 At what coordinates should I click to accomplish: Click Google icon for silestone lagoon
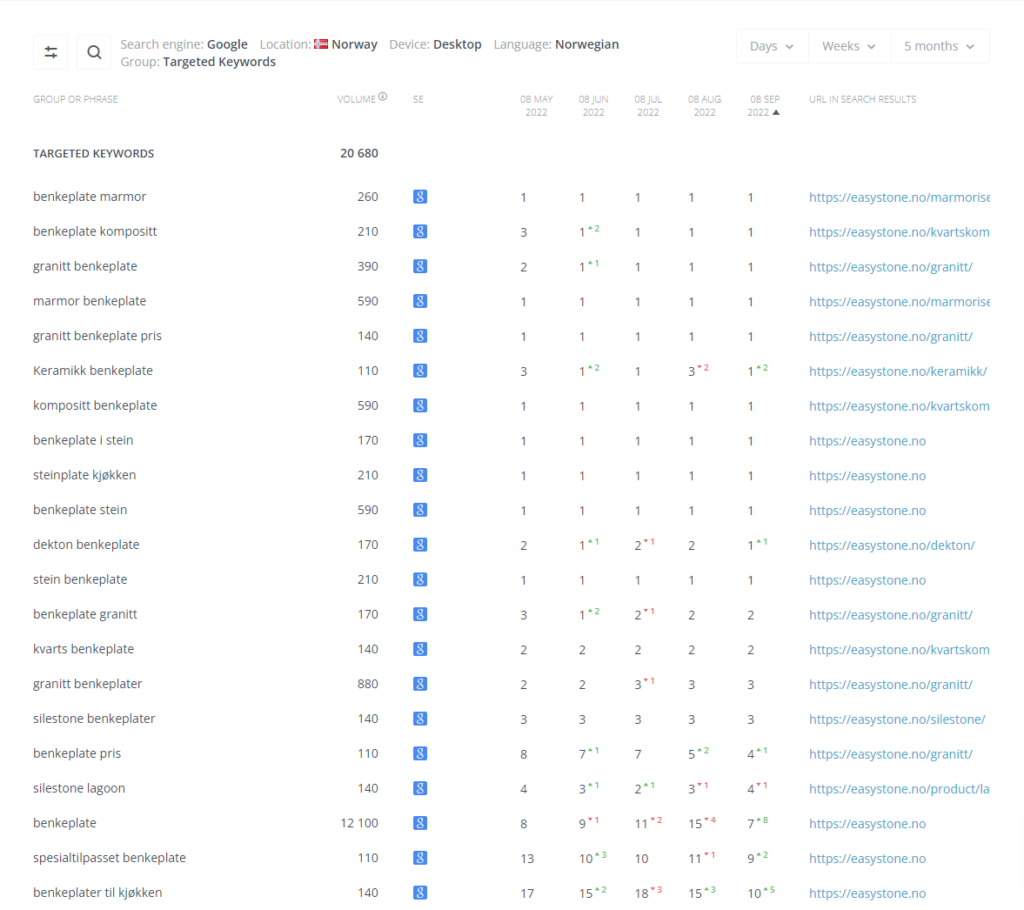(420, 788)
